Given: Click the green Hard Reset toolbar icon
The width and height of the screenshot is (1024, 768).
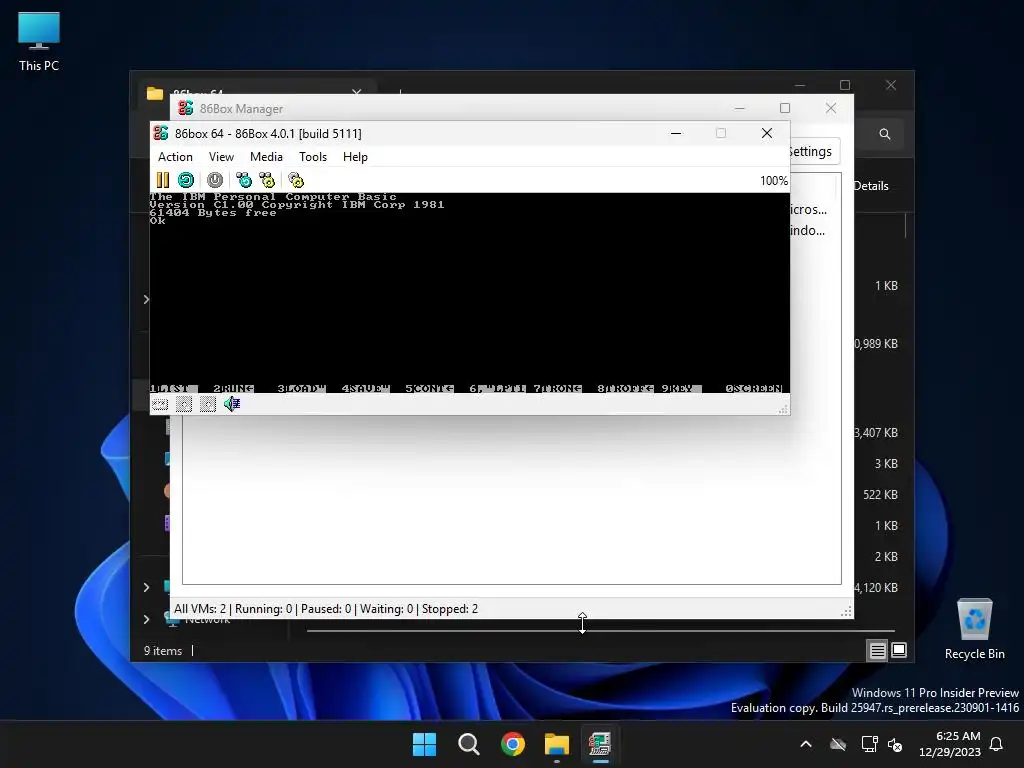Looking at the screenshot, I should pyautogui.click(x=186, y=180).
